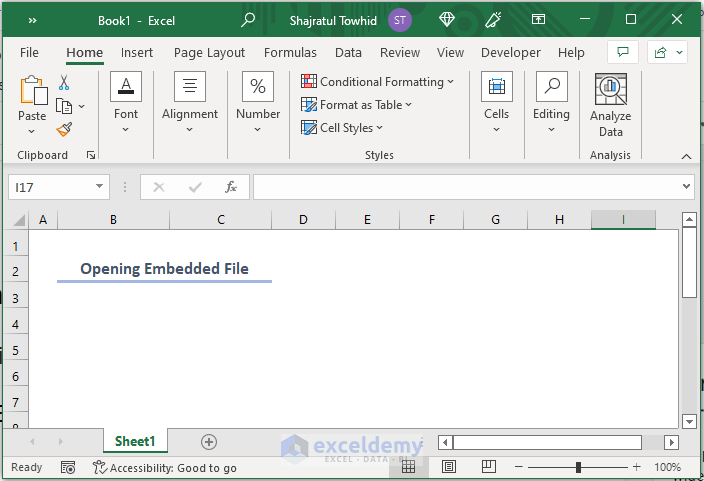Image resolution: width=704 pixels, height=481 pixels.
Task: Click the zoom slider handle
Action: tap(578, 468)
